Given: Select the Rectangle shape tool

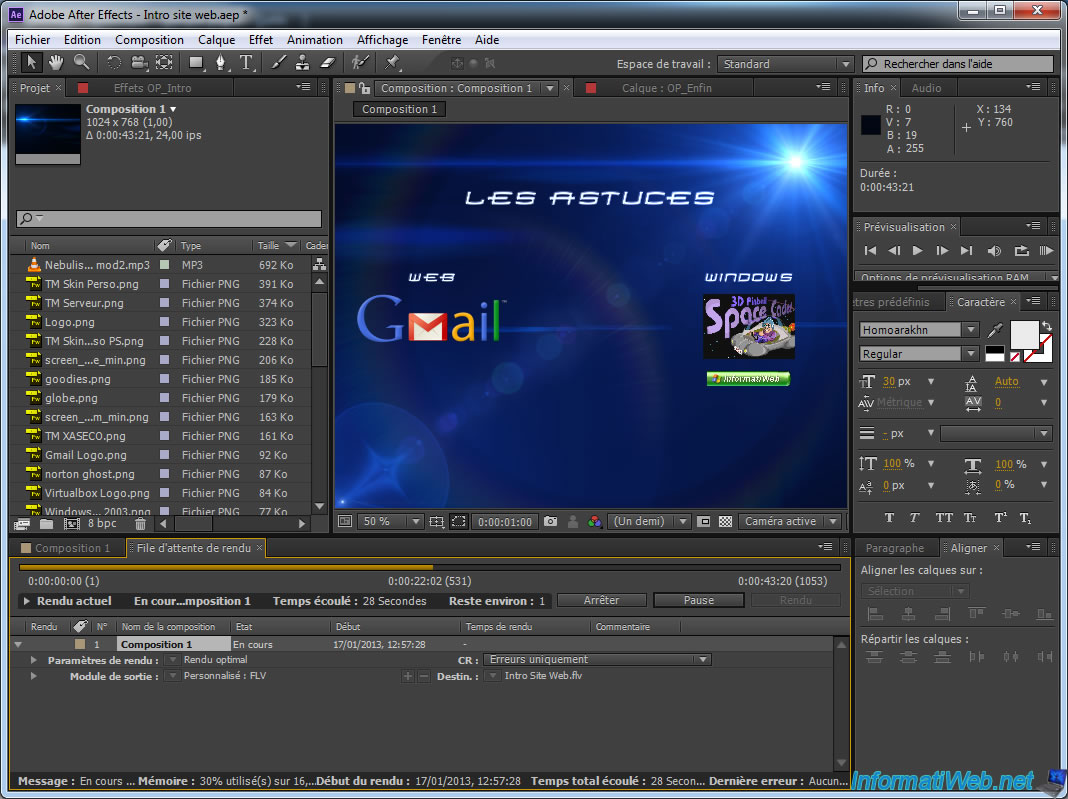Looking at the screenshot, I should coord(197,63).
